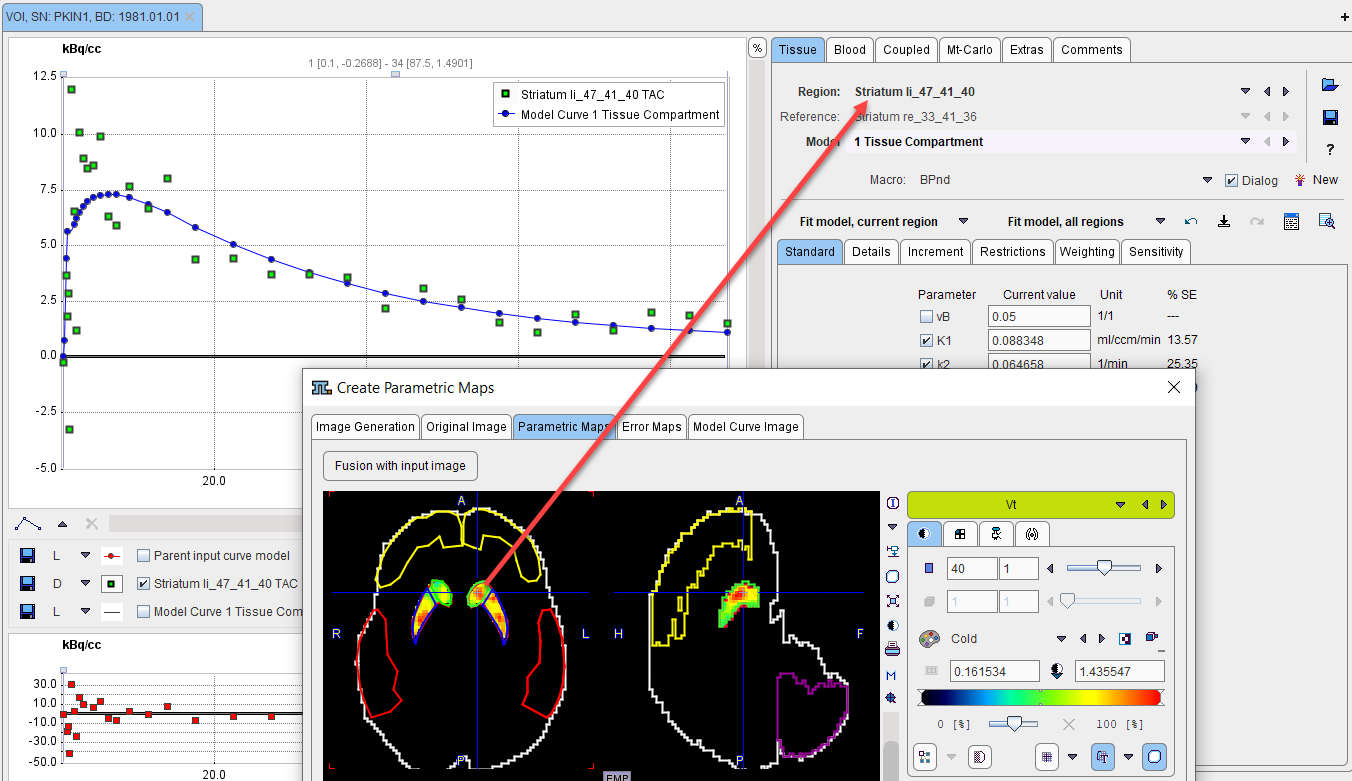Switch to the Blood tab
This screenshot has width=1352, height=781.
point(850,49)
